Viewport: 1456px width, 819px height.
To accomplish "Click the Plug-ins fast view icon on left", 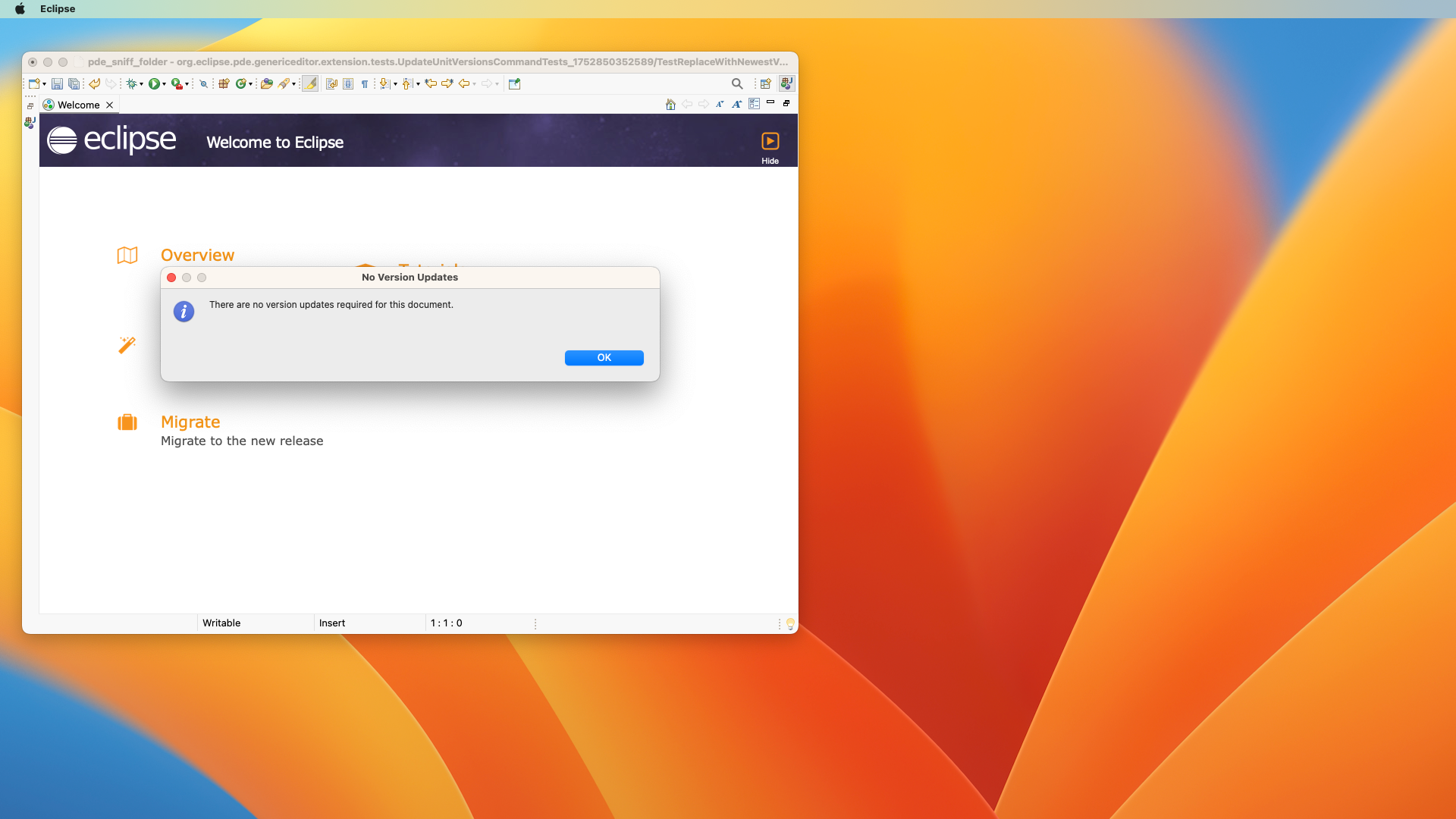I will tap(30, 122).
